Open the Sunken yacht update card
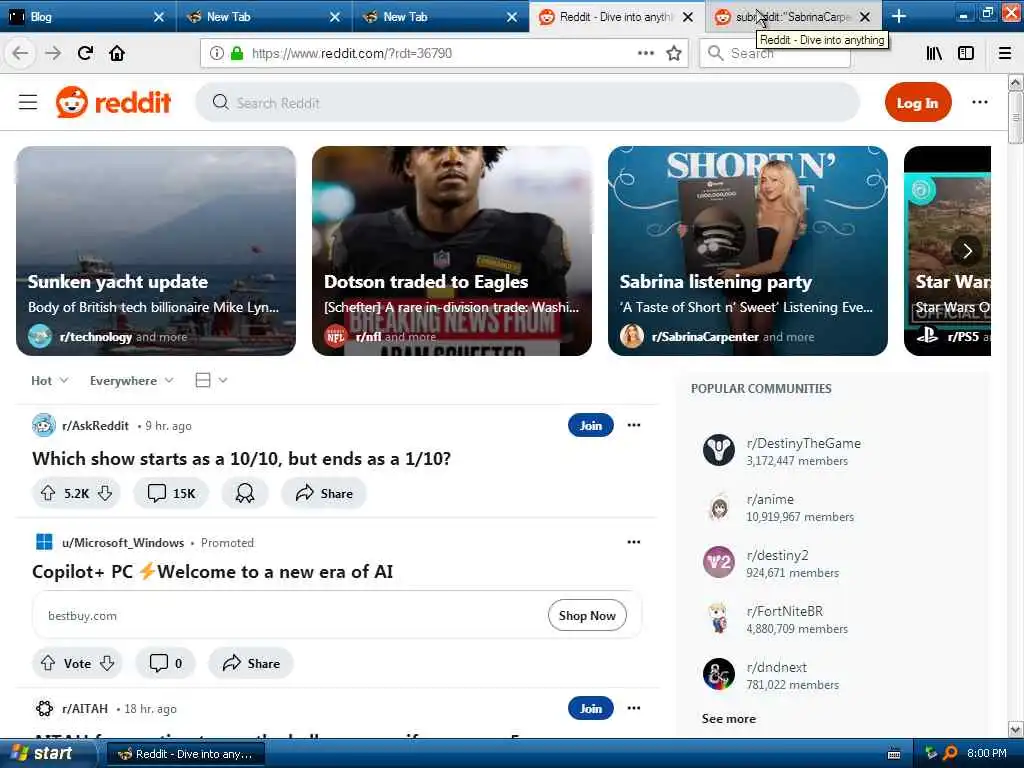Image resolution: width=1024 pixels, height=768 pixels. click(155, 251)
